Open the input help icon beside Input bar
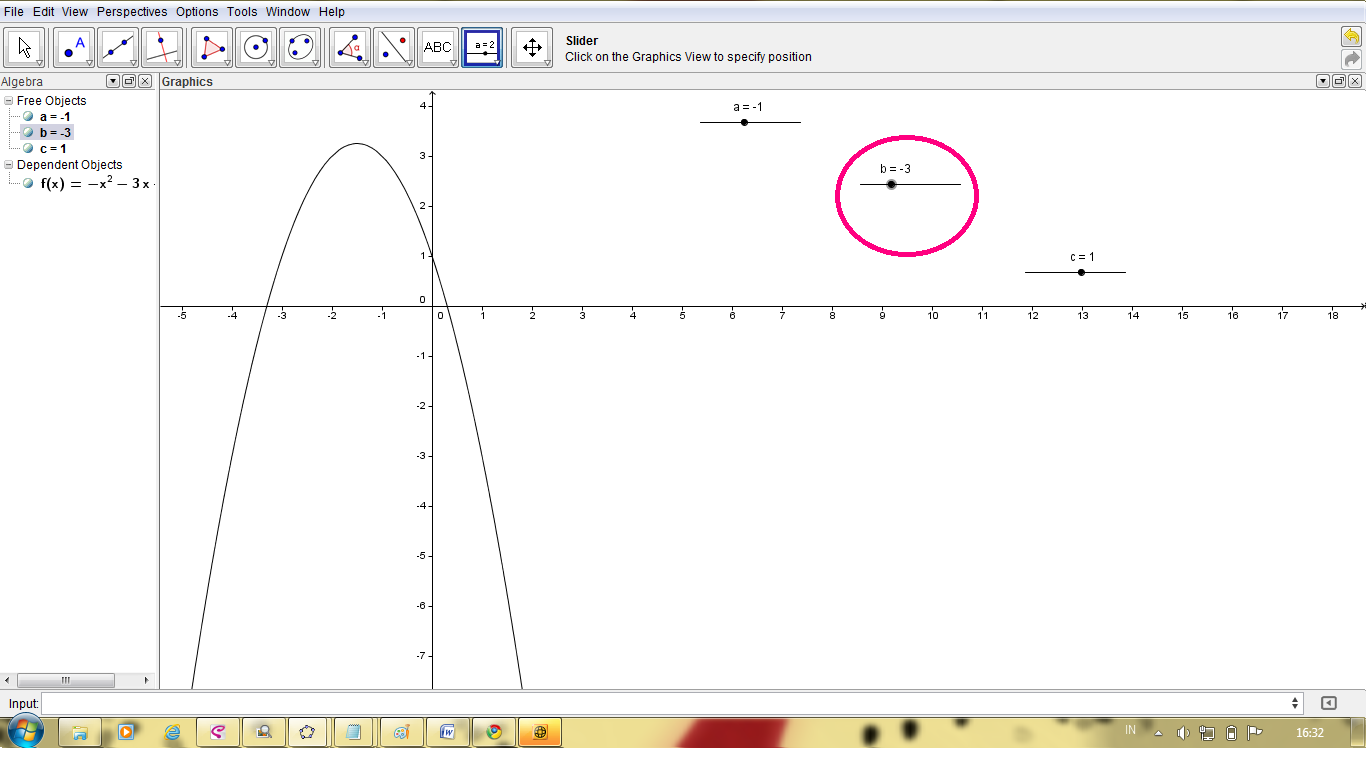This screenshot has height=768, width=1366. point(1328,703)
